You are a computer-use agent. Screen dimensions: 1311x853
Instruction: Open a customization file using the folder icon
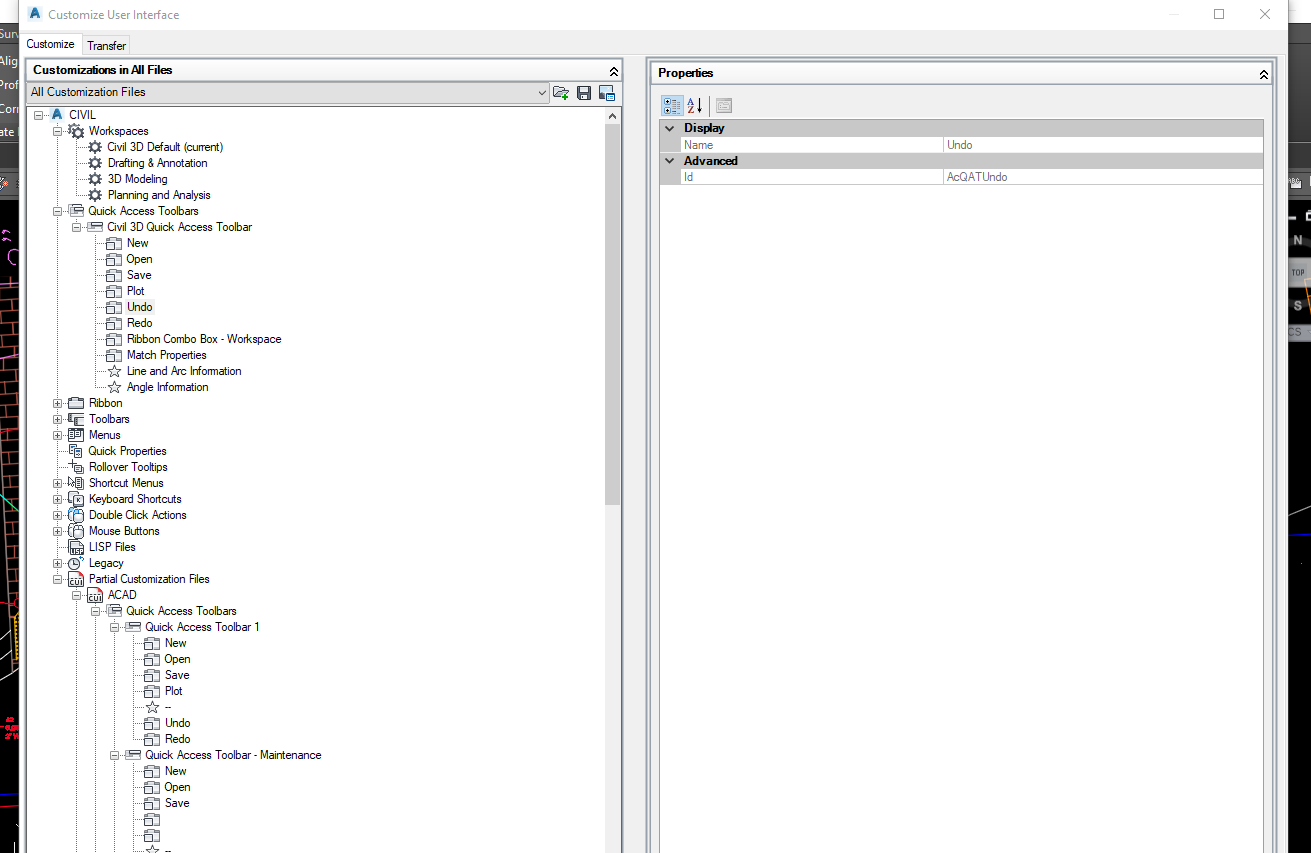tap(561, 92)
